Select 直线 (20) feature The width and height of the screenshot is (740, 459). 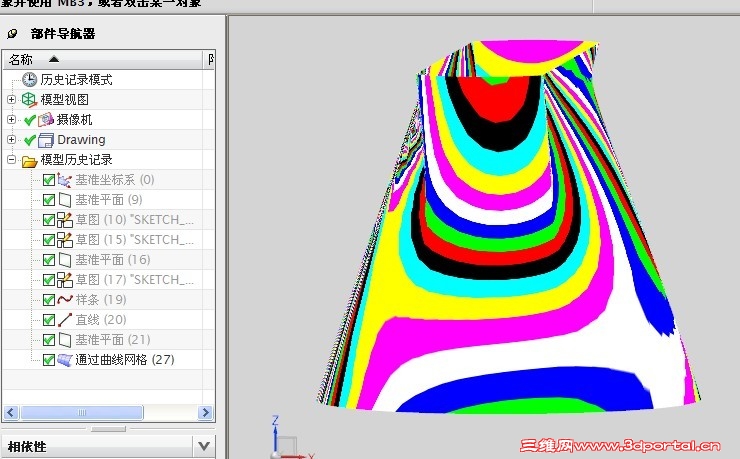coord(101,320)
